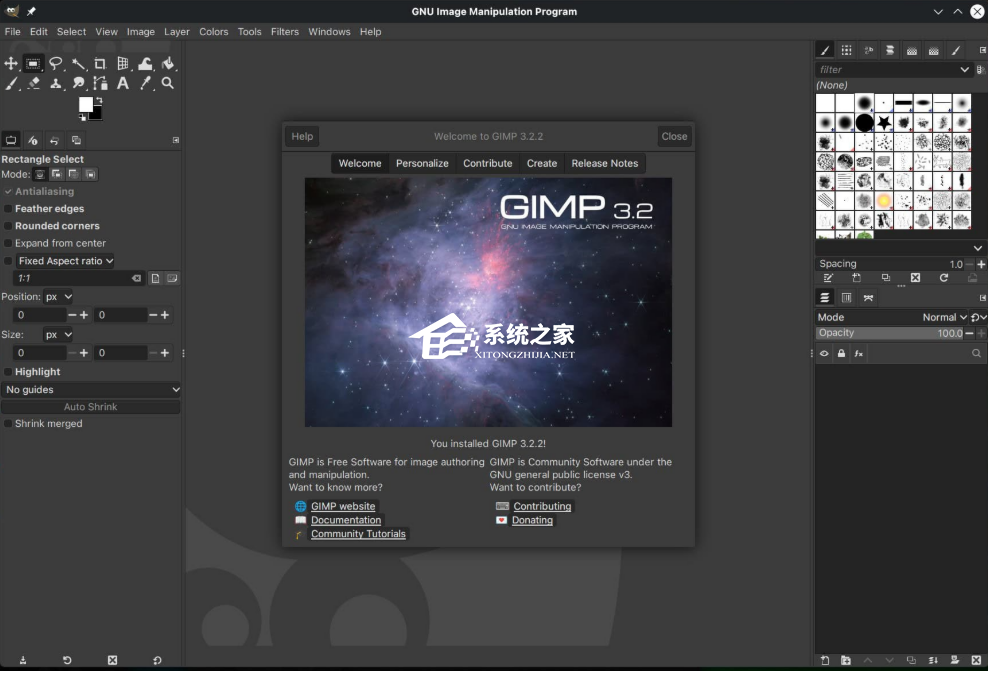
Task: Click the Auto Shrink button
Action: tap(91, 407)
